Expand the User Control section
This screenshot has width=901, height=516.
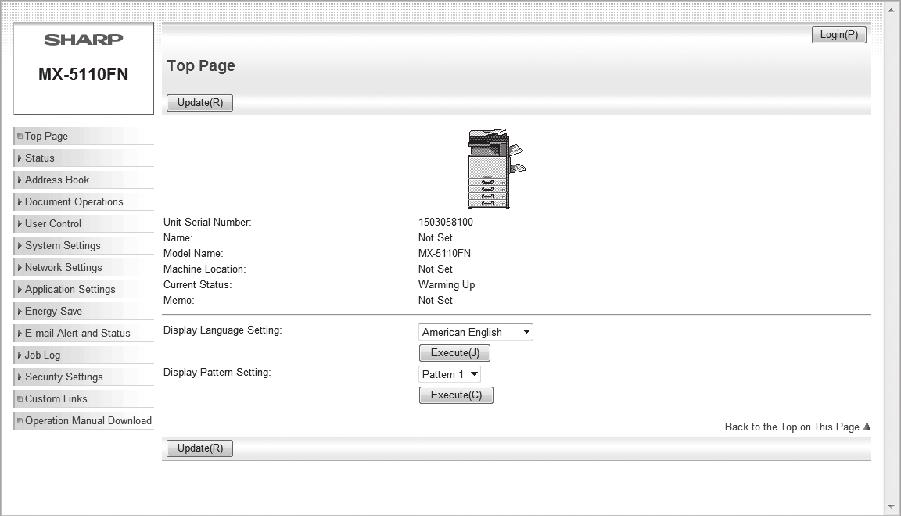tap(83, 224)
